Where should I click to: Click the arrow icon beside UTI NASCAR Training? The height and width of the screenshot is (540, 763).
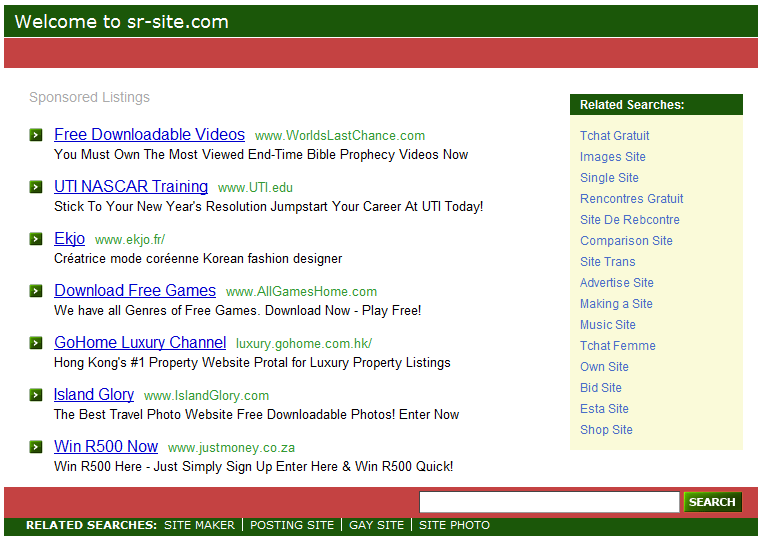36,187
